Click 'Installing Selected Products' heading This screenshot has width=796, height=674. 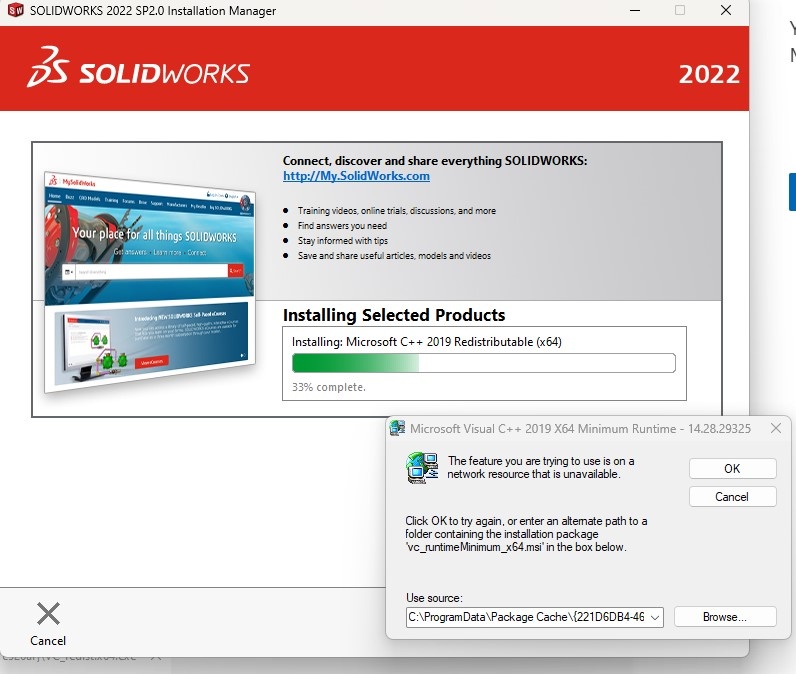pyautogui.click(x=394, y=315)
